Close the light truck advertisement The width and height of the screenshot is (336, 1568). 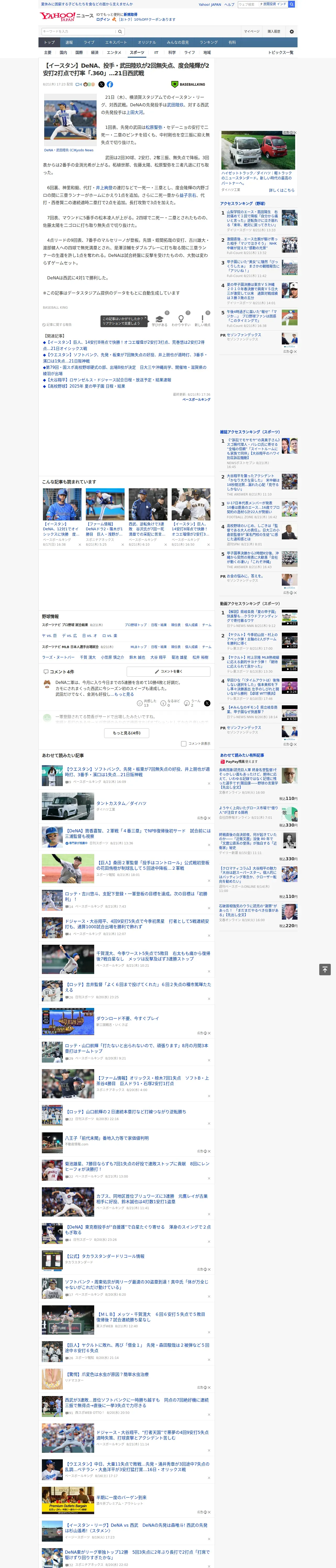click(x=295, y=133)
